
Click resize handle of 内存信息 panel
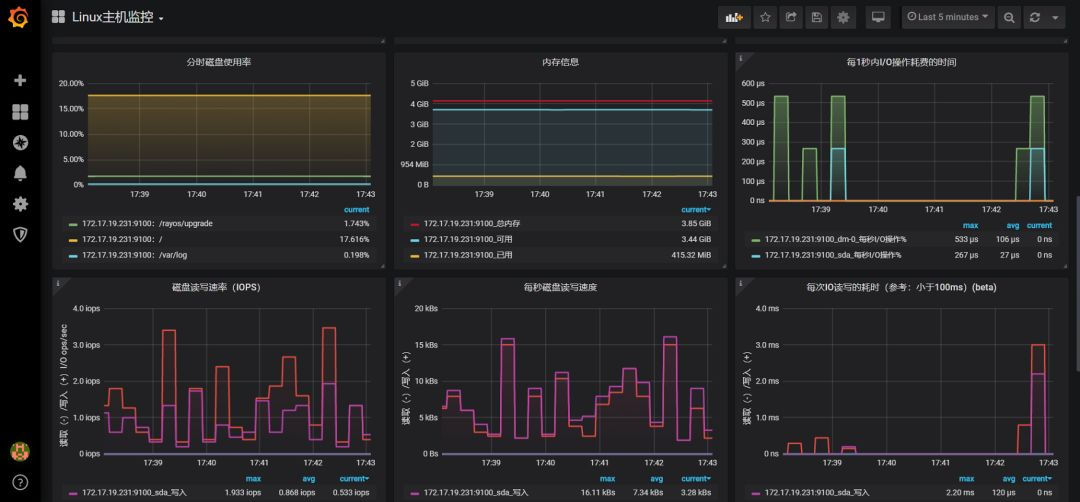pos(723,264)
